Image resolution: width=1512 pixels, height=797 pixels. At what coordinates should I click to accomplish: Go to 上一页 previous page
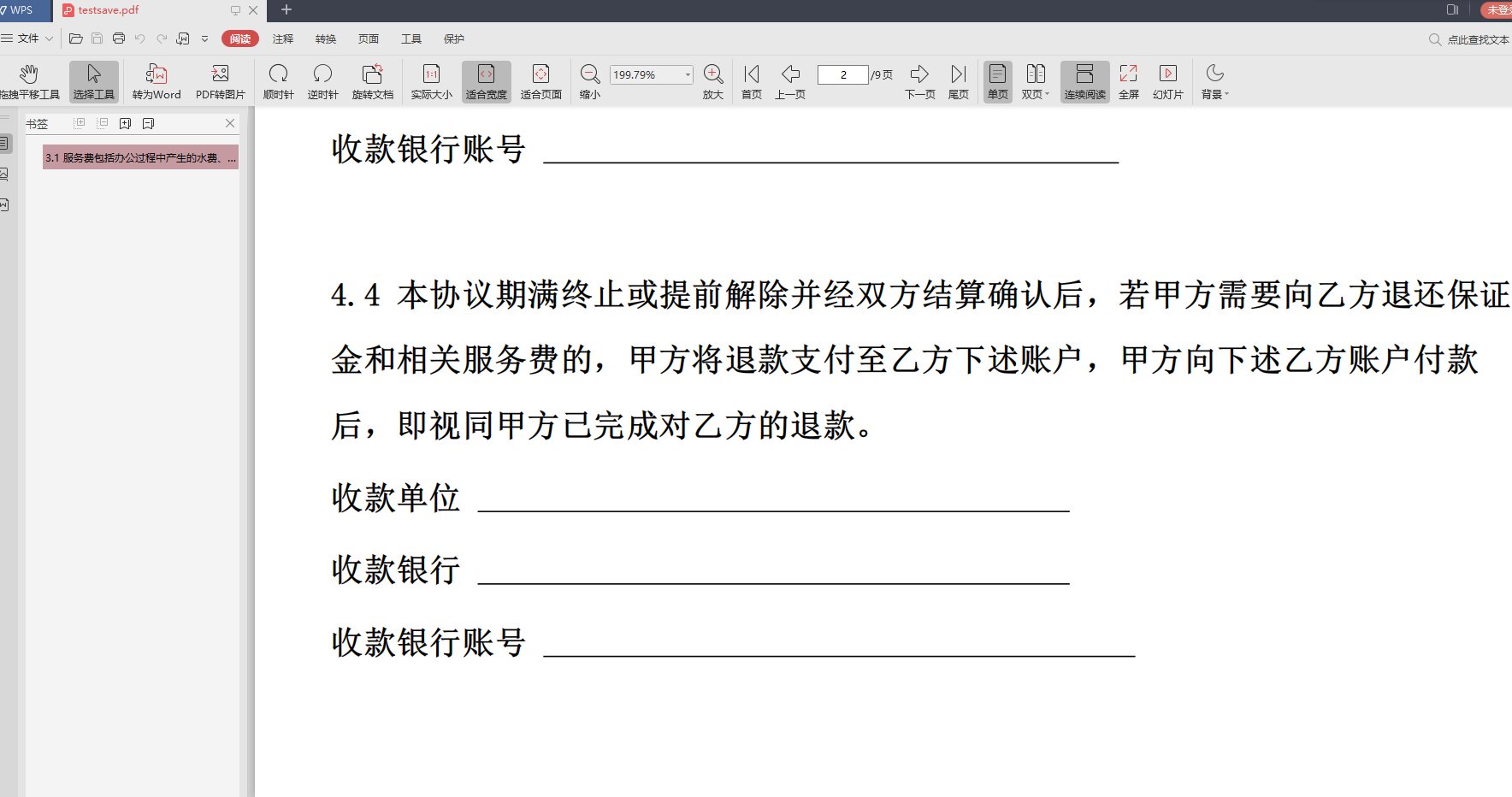790,82
